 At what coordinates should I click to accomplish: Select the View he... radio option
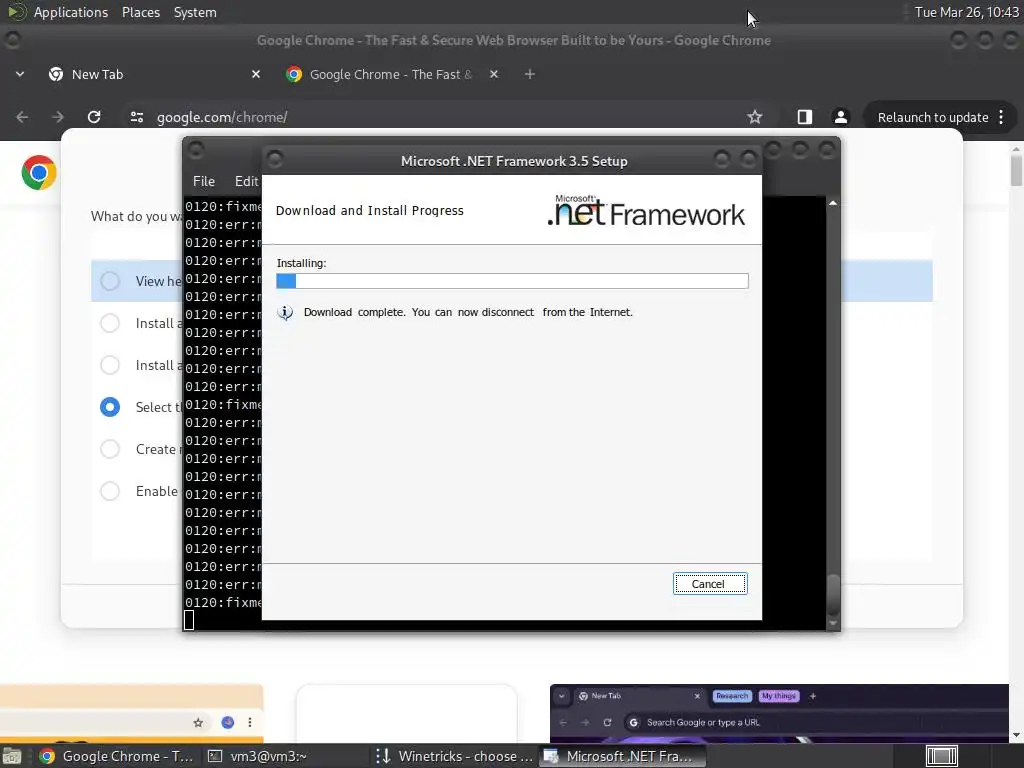click(x=110, y=281)
